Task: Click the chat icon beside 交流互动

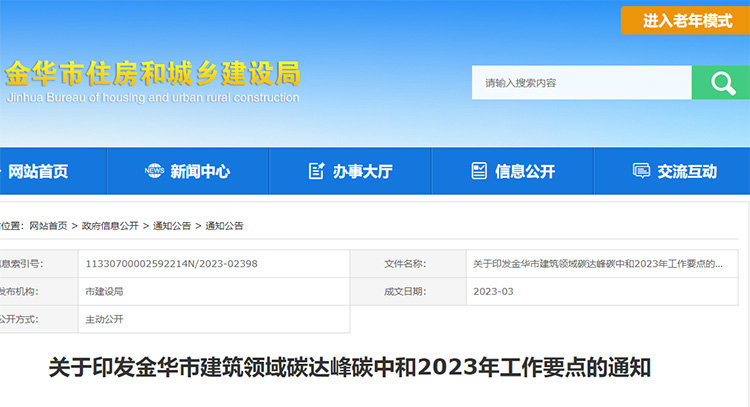Action: (641, 171)
